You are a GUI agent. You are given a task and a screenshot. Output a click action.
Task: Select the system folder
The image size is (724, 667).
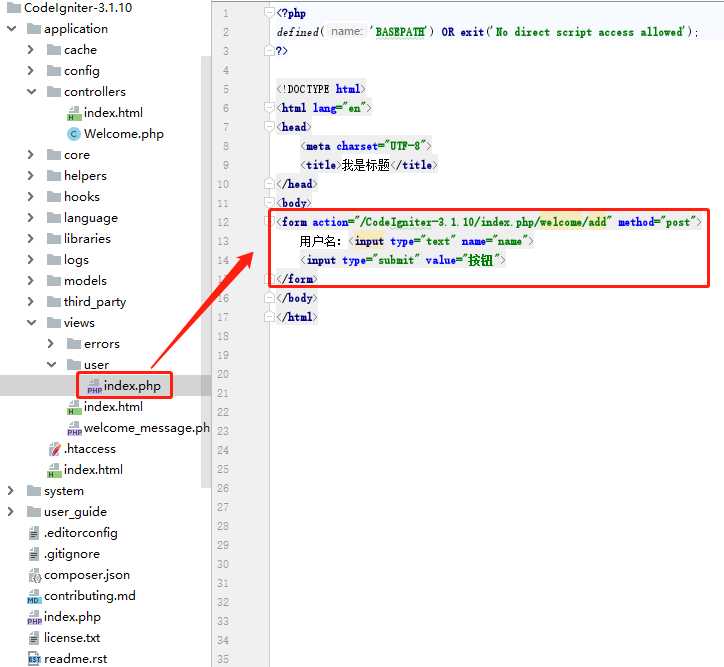(64, 491)
